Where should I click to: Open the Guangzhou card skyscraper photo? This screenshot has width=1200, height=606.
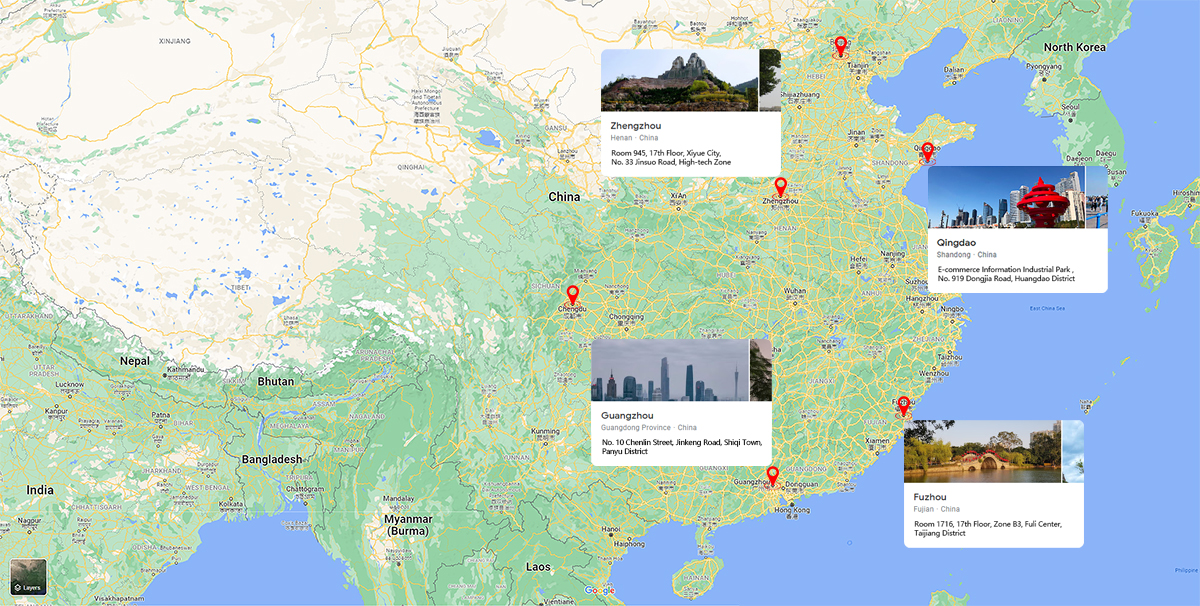coord(670,370)
